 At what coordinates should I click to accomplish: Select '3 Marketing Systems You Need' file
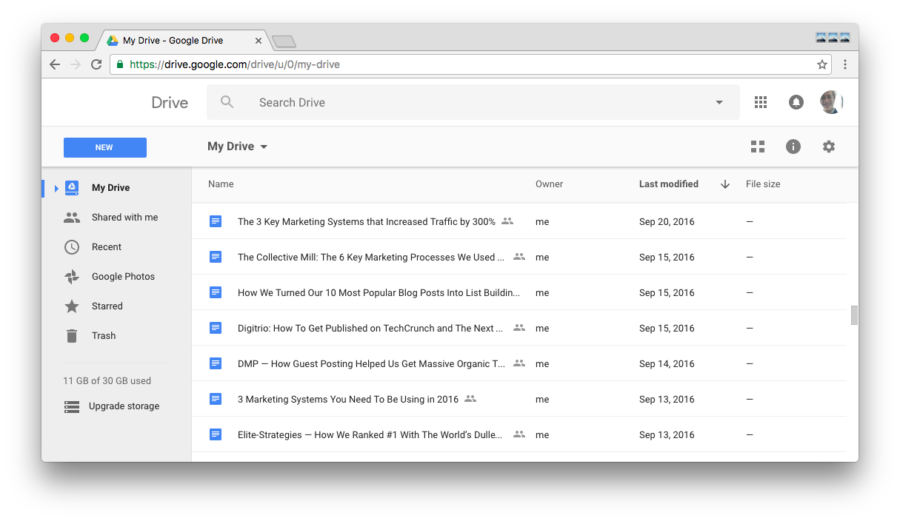pyautogui.click(x=348, y=399)
